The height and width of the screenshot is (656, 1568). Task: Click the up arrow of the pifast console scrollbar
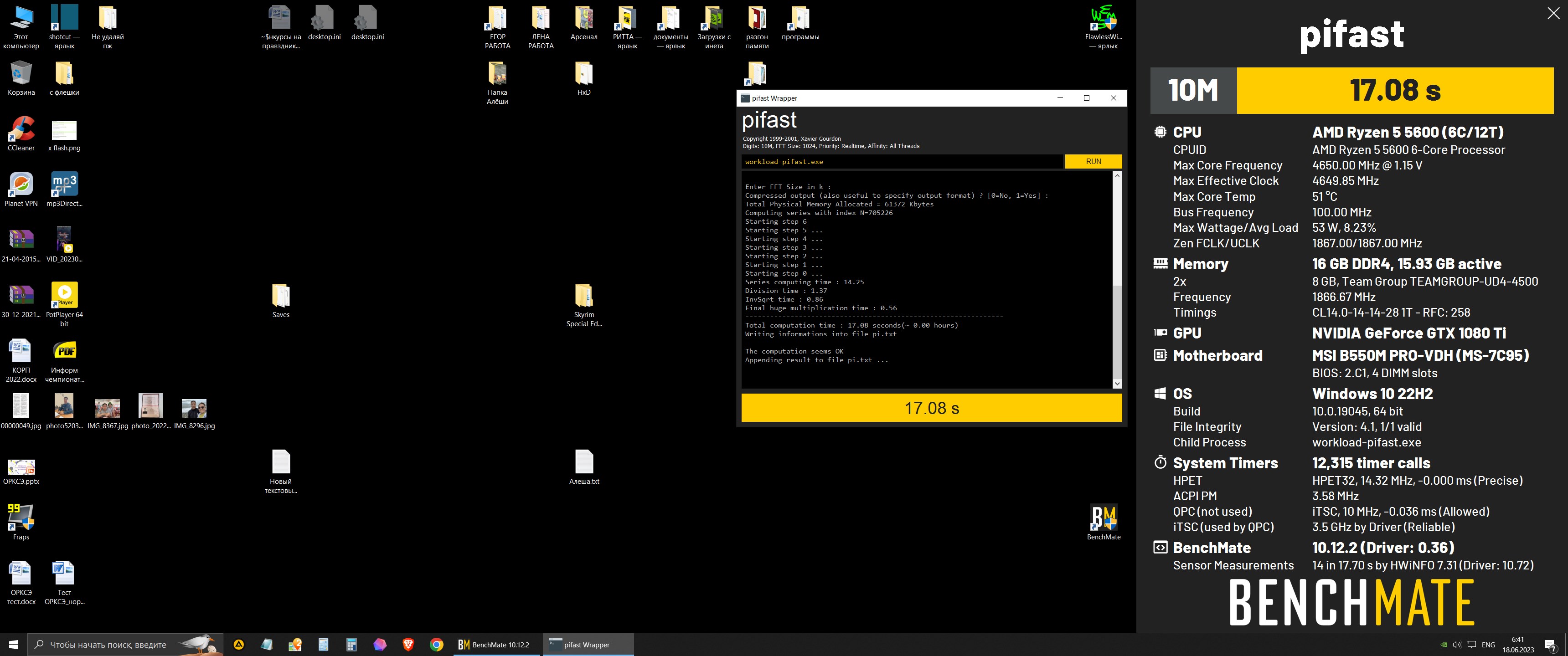1117,176
